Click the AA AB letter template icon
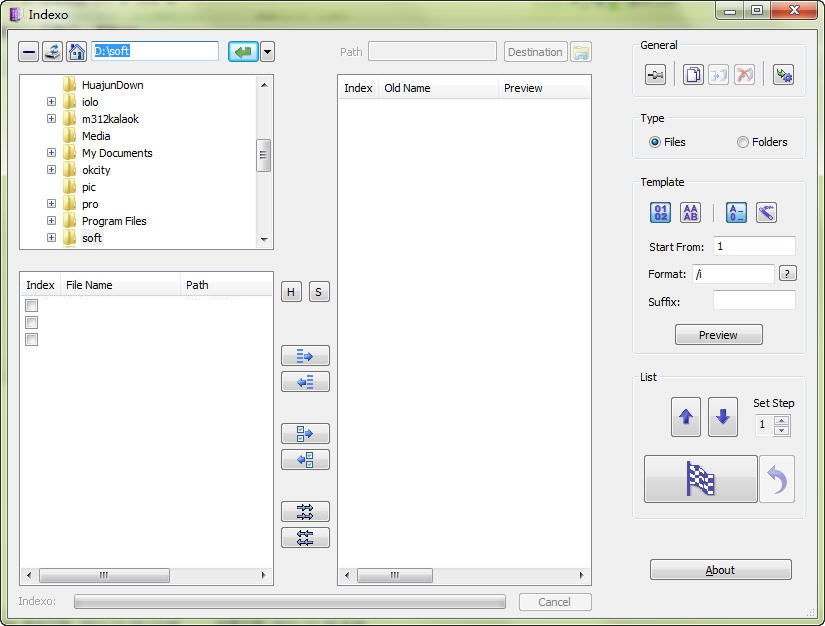 tap(690, 212)
